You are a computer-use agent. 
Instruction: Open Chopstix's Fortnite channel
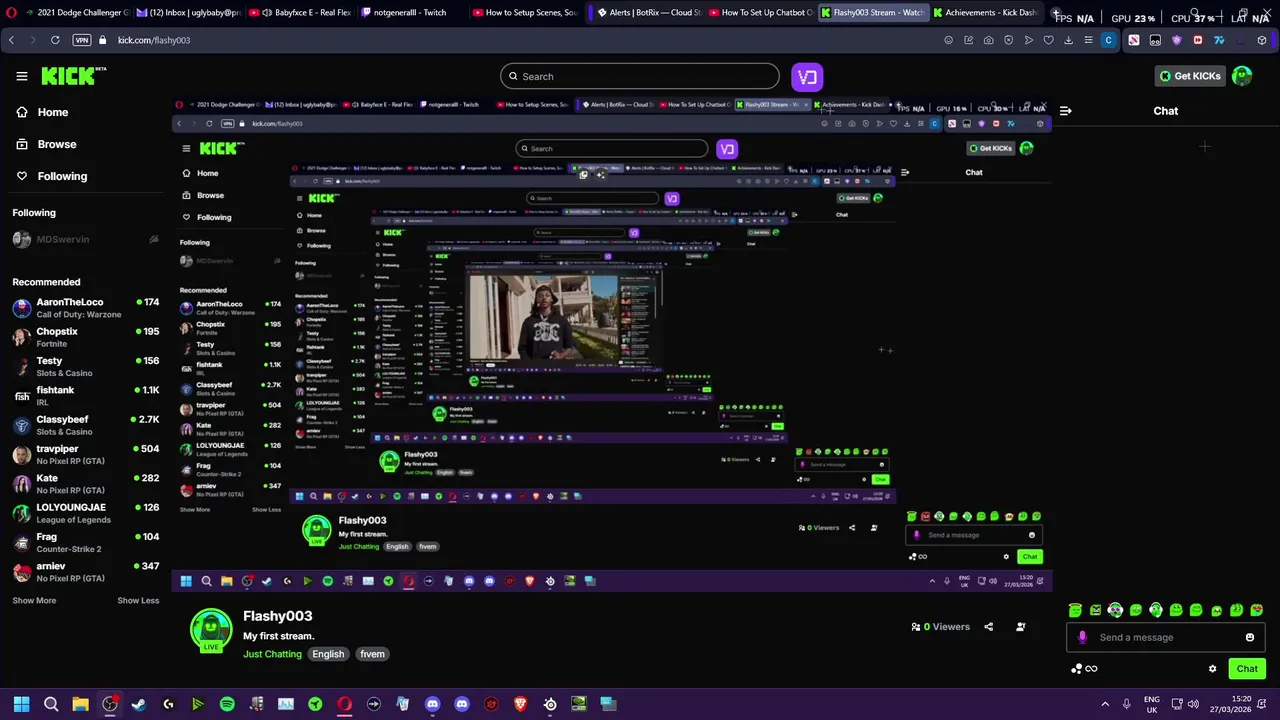click(86, 337)
